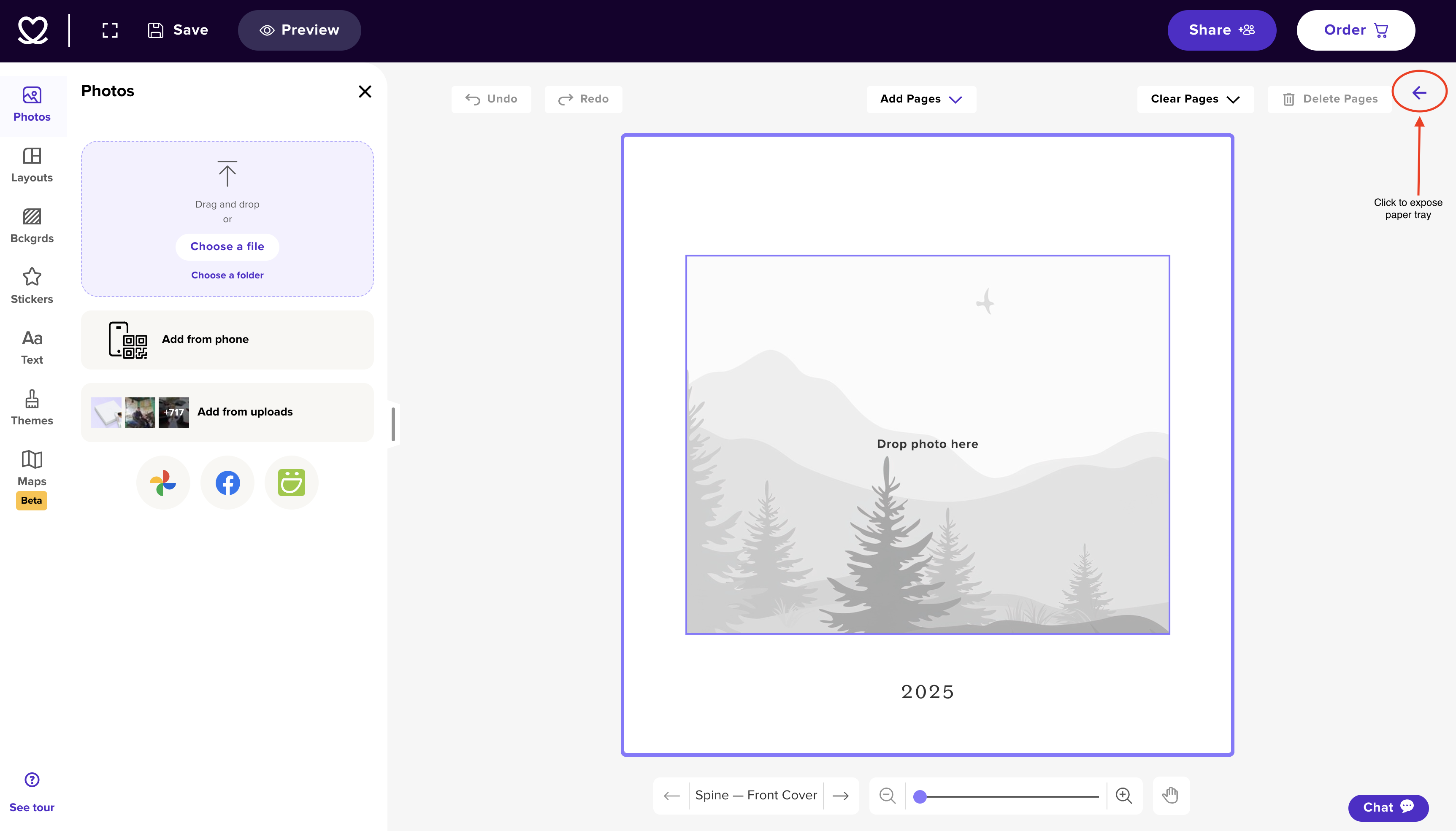Click the zoom slider handle

[919, 797]
